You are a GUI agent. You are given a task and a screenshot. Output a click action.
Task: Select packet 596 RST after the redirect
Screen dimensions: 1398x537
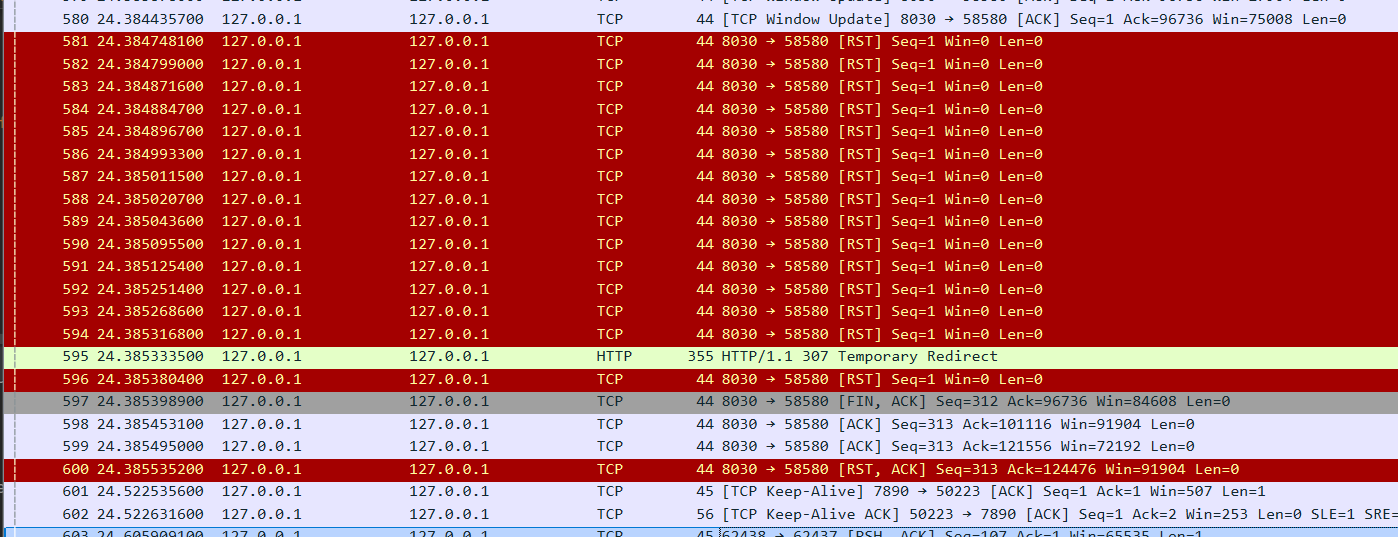[700, 379]
